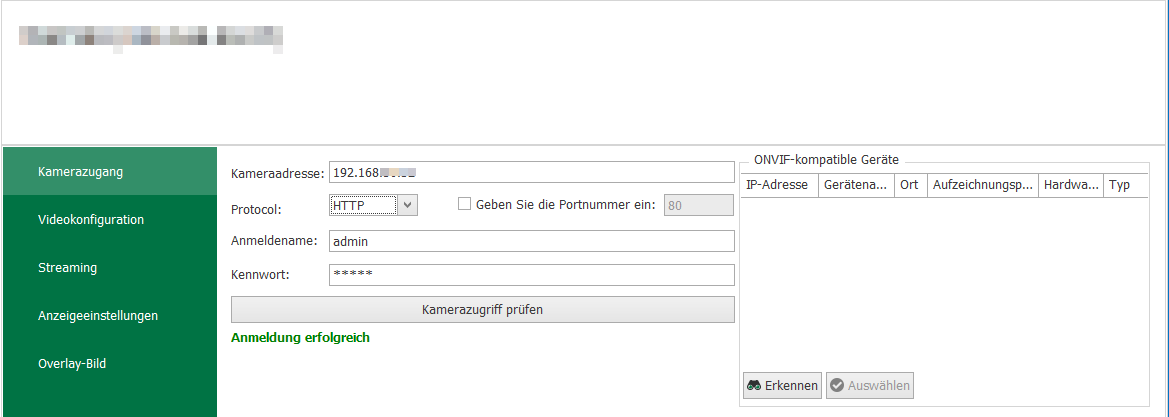Switch to the Videokonfiguration tab
This screenshot has height=417, width=1169.
point(109,219)
